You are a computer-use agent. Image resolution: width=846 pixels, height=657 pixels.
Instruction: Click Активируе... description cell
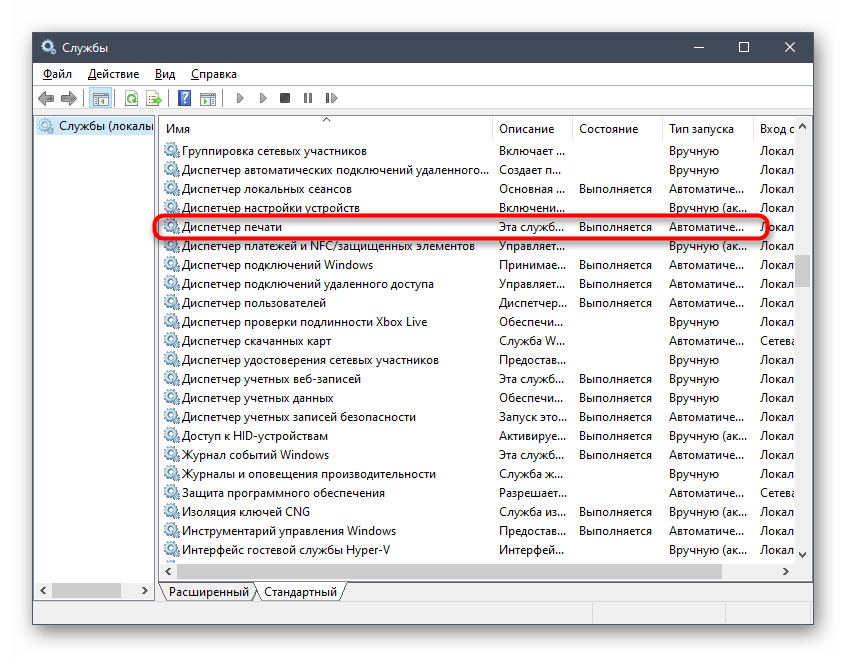533,436
